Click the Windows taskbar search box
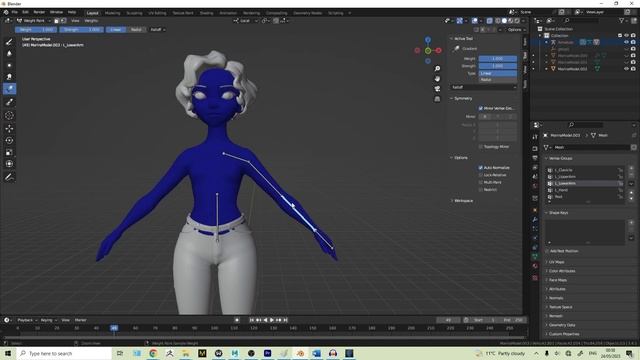The image size is (640, 360). [64, 353]
